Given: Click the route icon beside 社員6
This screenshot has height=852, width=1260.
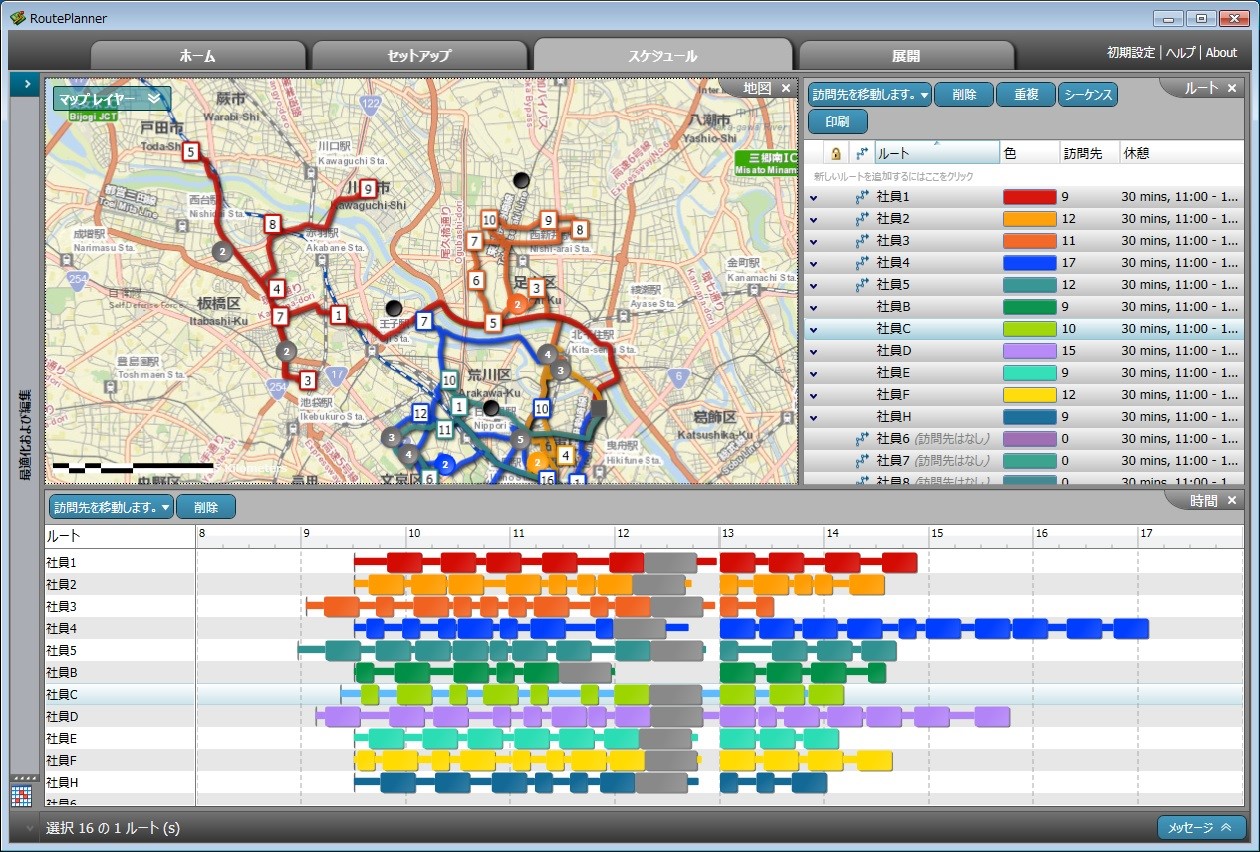Looking at the screenshot, I should (x=862, y=439).
